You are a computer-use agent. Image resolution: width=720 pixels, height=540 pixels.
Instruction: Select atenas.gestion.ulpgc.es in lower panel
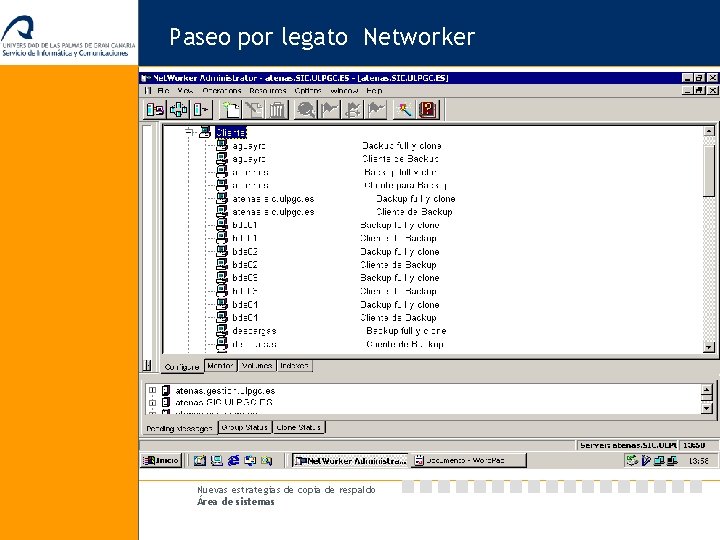click(225, 391)
